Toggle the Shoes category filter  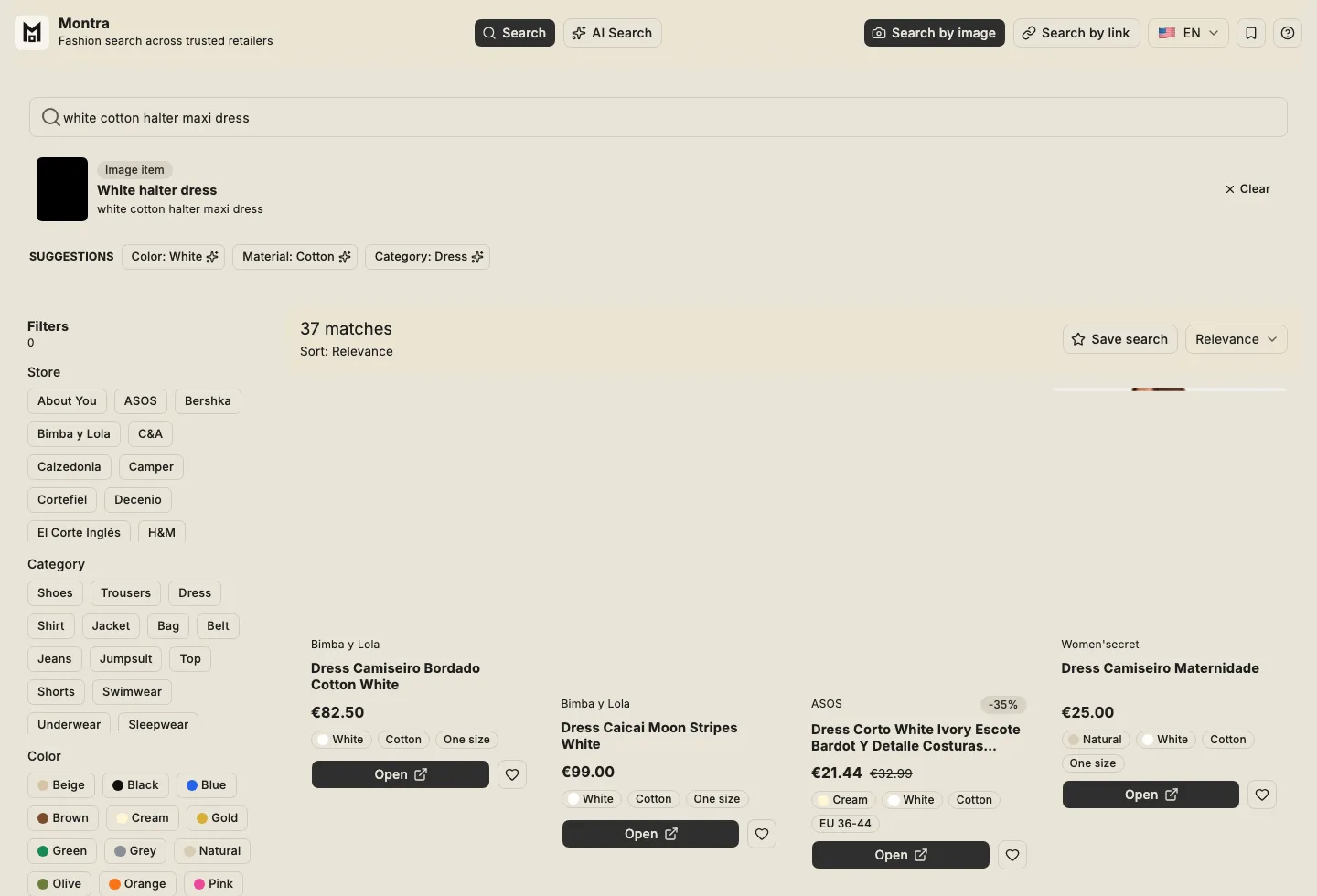click(x=55, y=593)
